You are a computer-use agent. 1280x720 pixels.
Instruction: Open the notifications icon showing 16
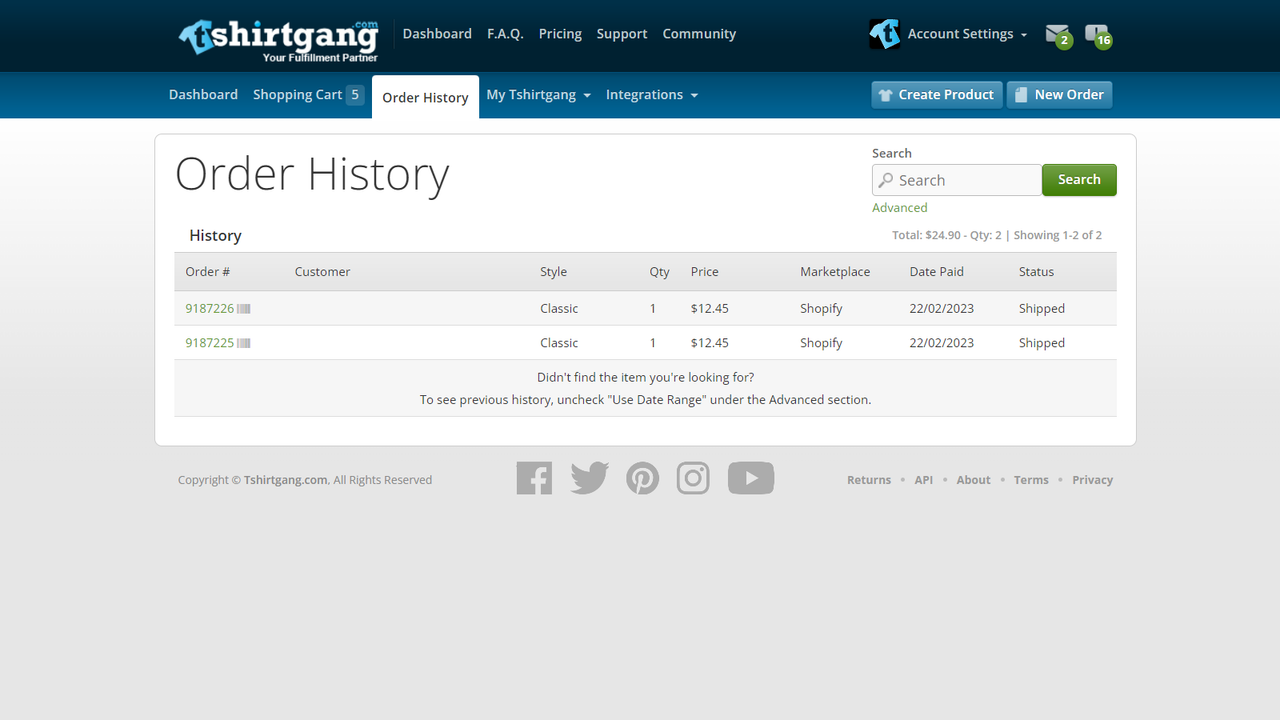click(x=1098, y=35)
